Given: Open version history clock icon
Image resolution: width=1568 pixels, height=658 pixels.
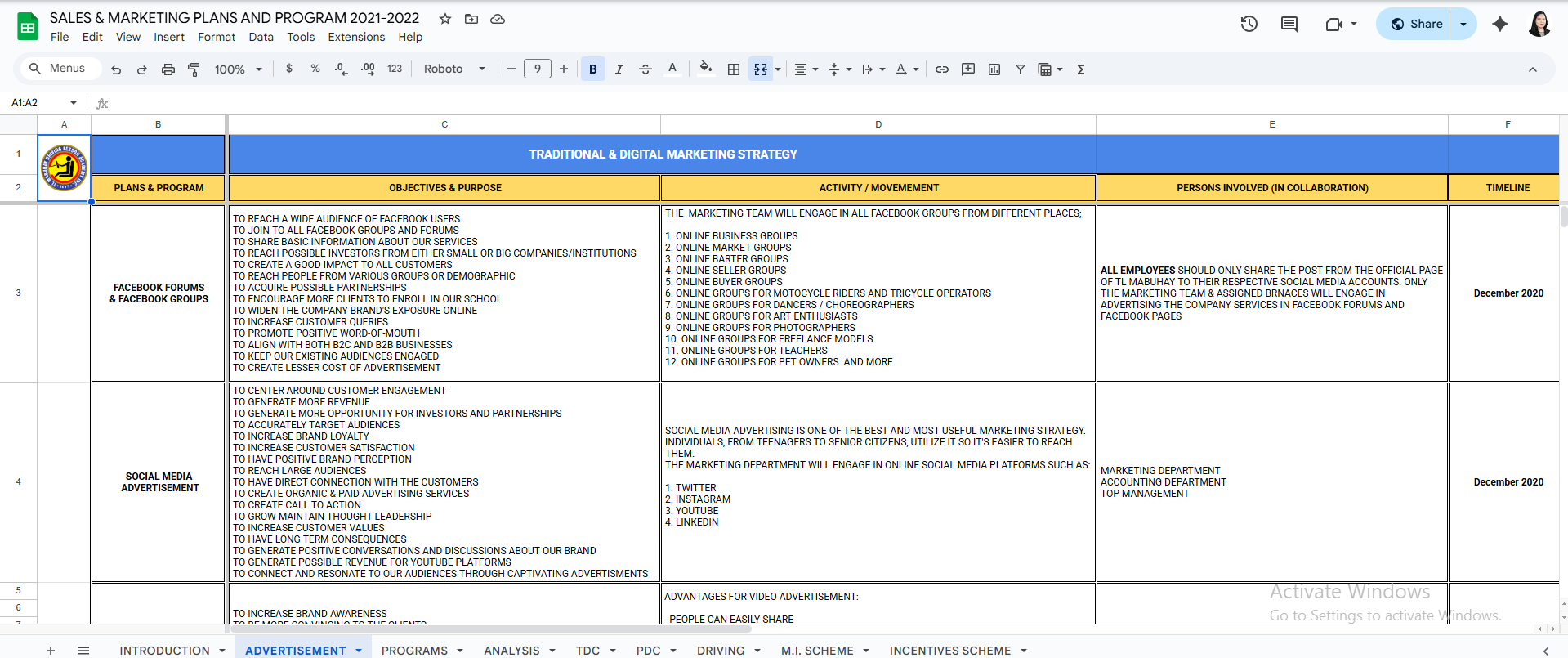Looking at the screenshot, I should pos(1249,24).
